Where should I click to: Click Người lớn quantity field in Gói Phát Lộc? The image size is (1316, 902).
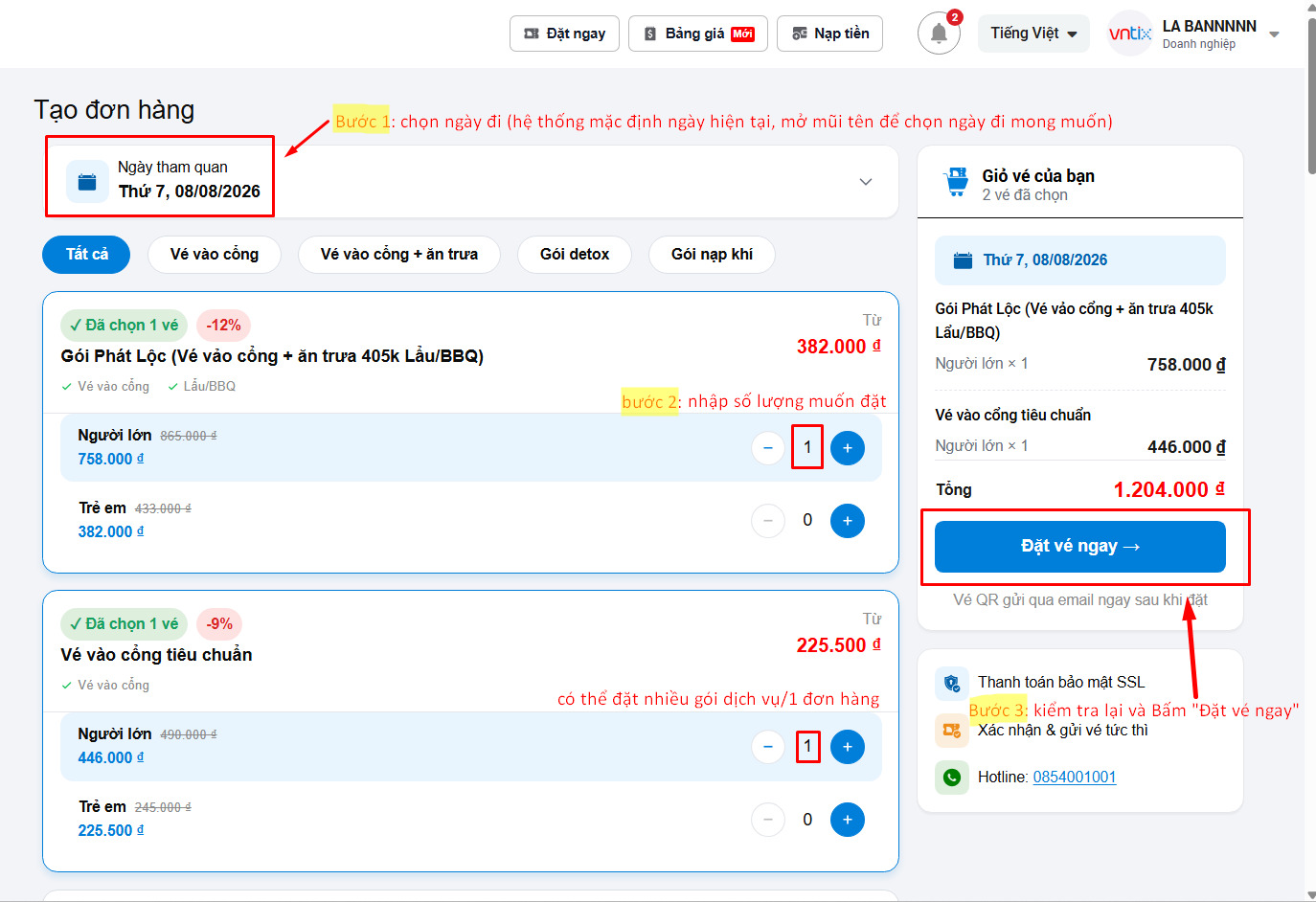(807, 448)
